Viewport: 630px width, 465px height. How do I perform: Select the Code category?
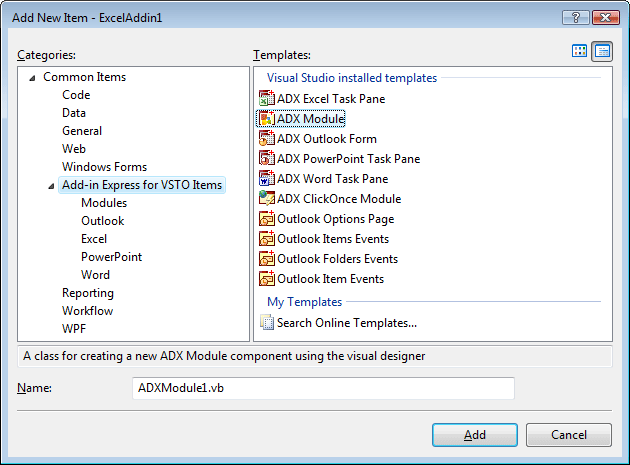click(x=76, y=95)
